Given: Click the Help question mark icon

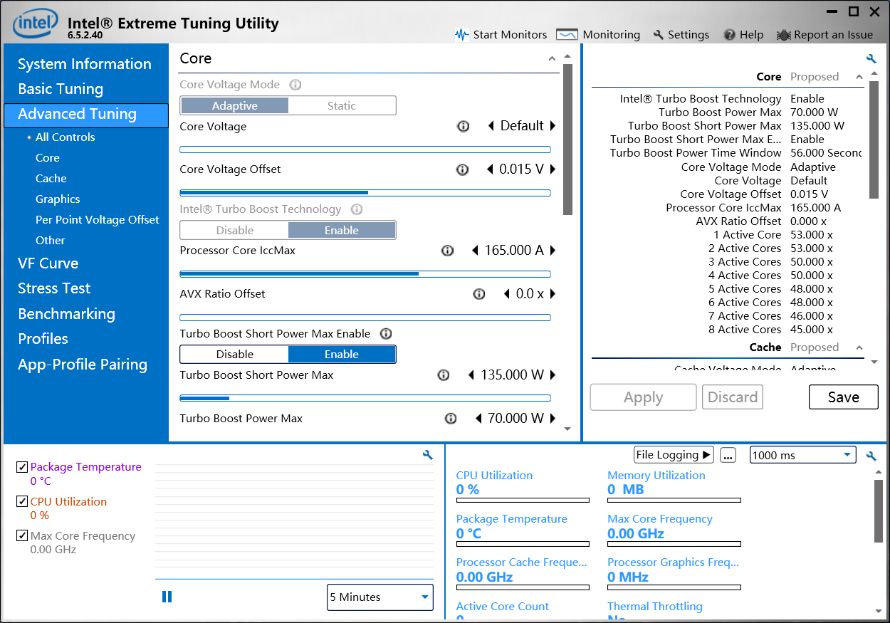Looking at the screenshot, I should click(730, 35).
